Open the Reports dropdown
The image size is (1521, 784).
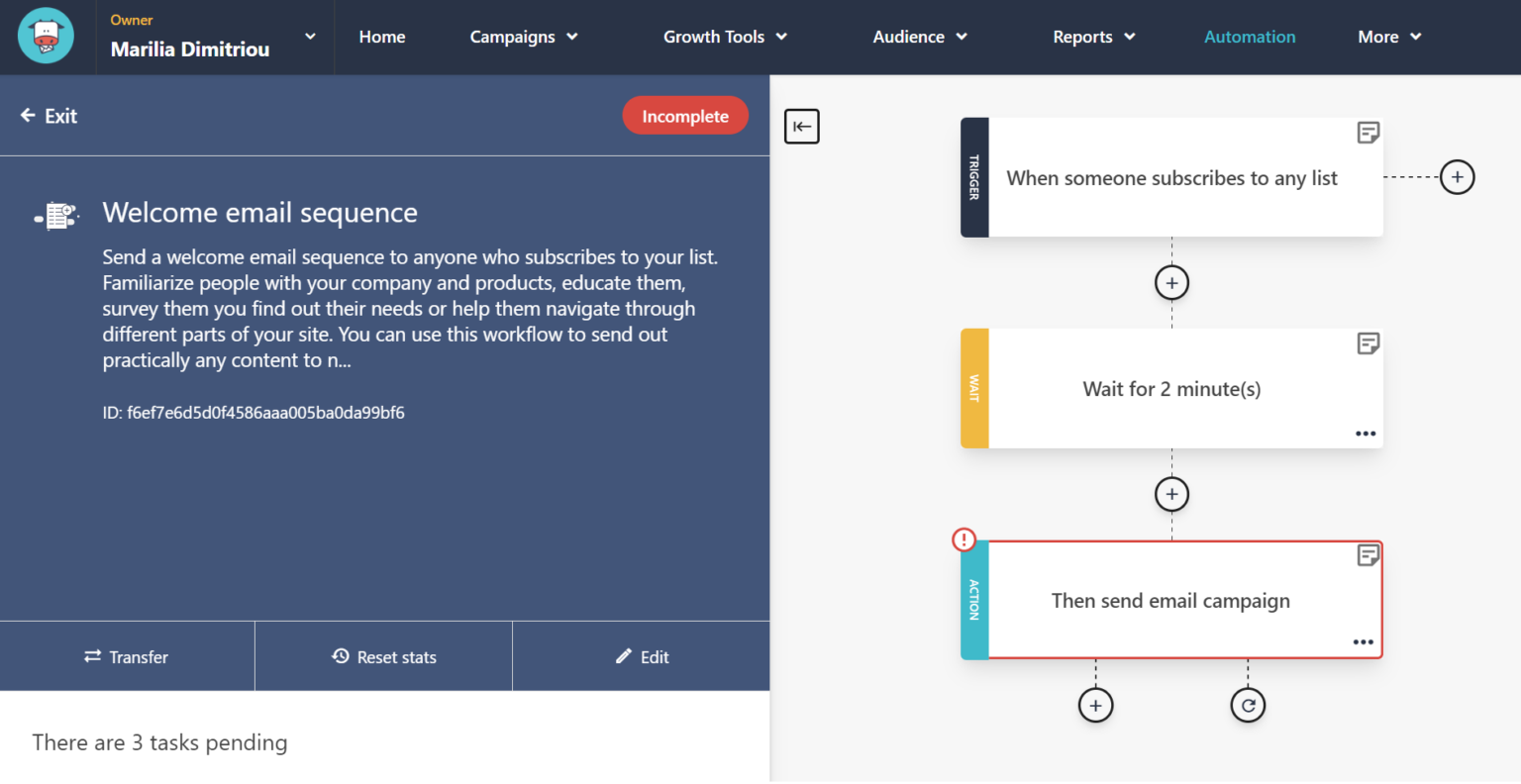(x=1093, y=37)
